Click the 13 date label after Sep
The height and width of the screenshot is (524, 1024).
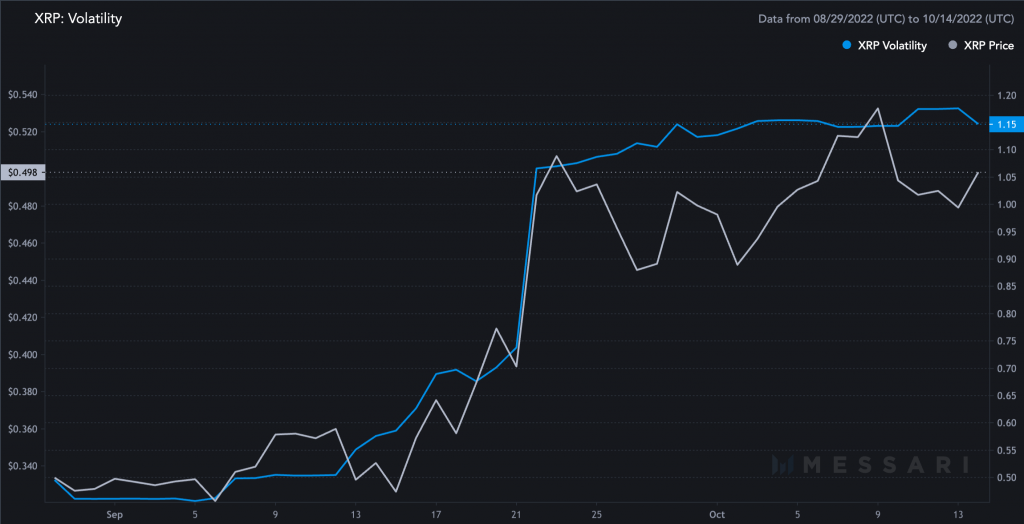coord(356,514)
